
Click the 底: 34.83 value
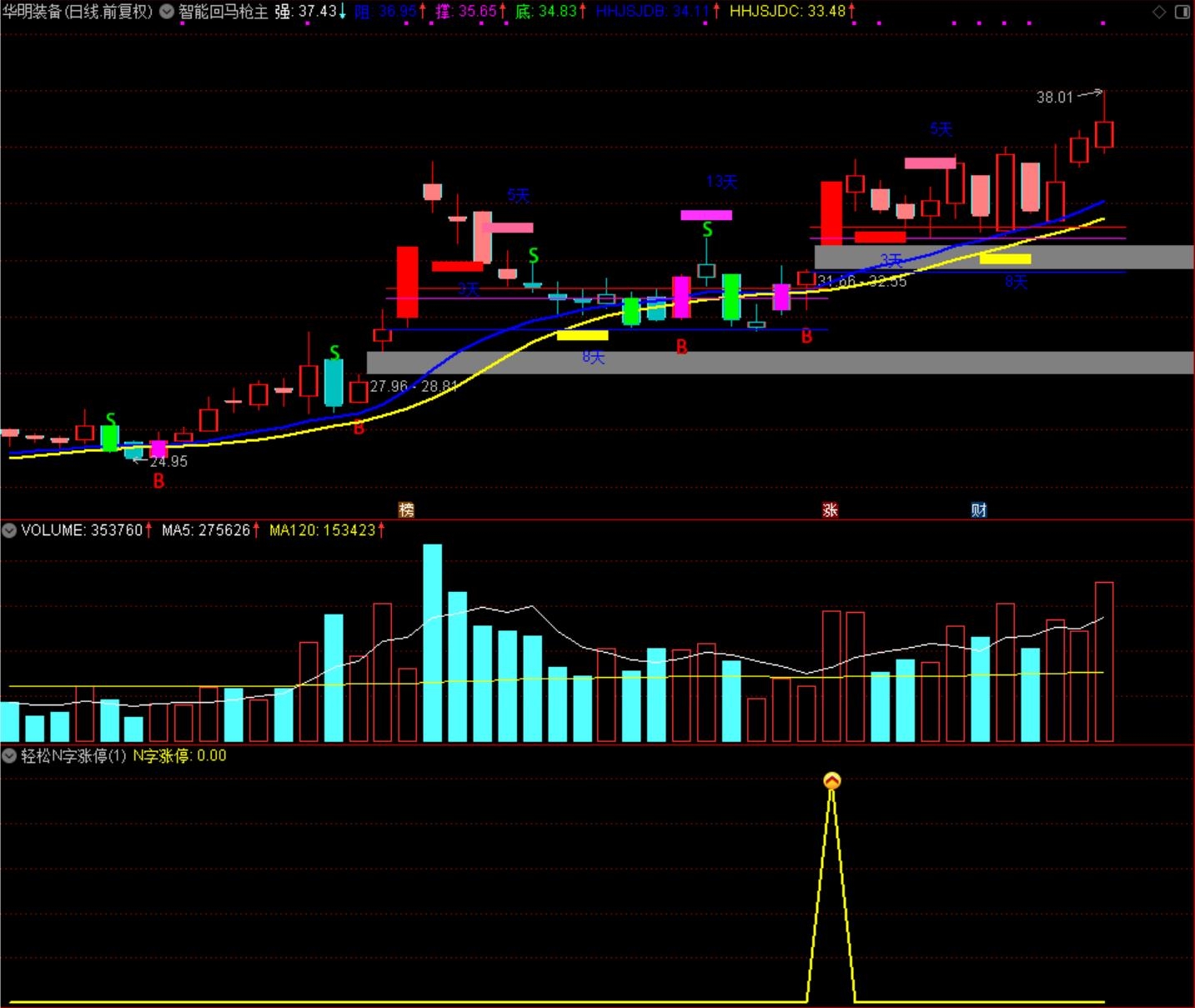(x=551, y=12)
